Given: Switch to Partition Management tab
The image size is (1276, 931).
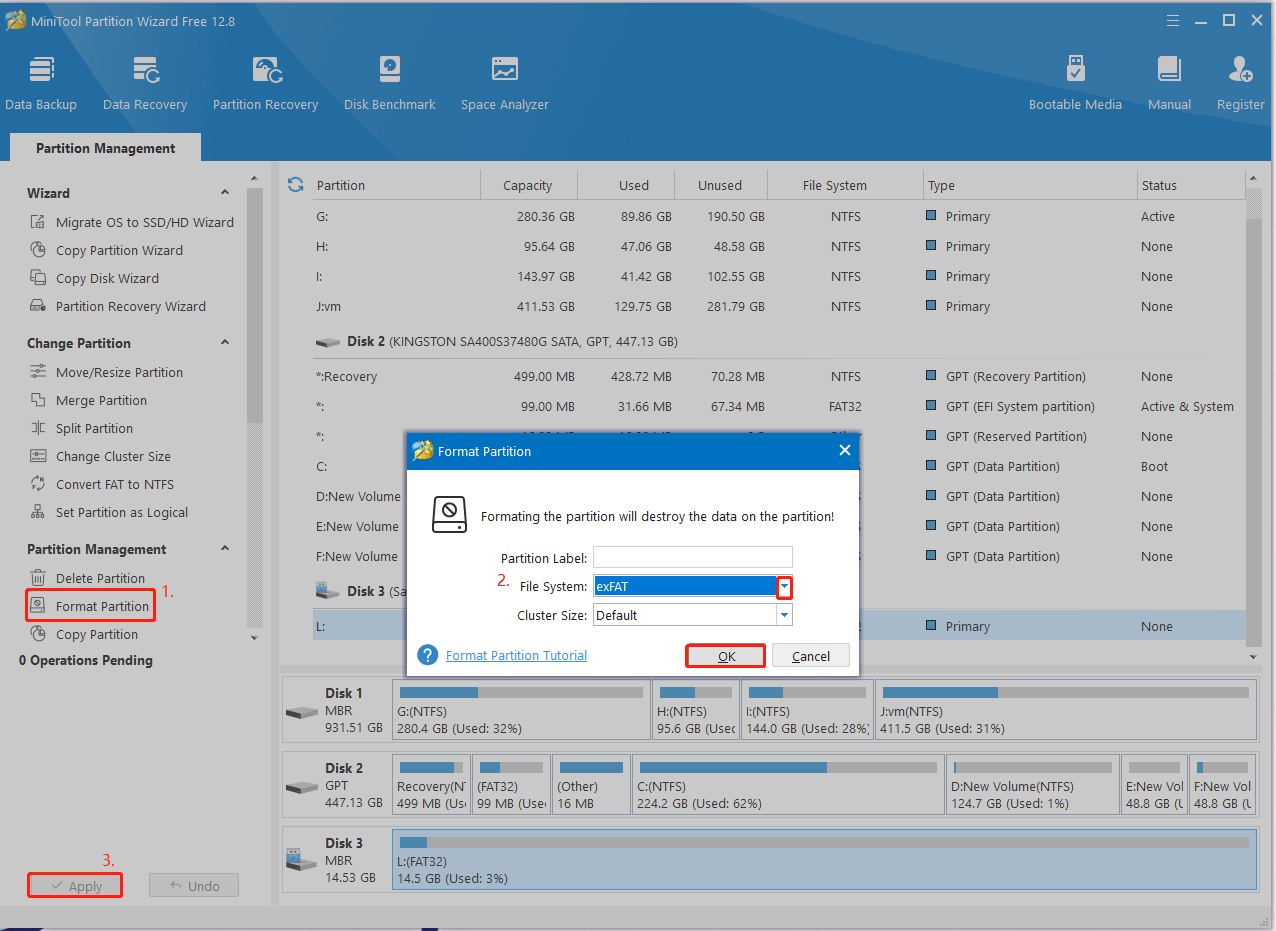Looking at the screenshot, I should [x=105, y=148].
